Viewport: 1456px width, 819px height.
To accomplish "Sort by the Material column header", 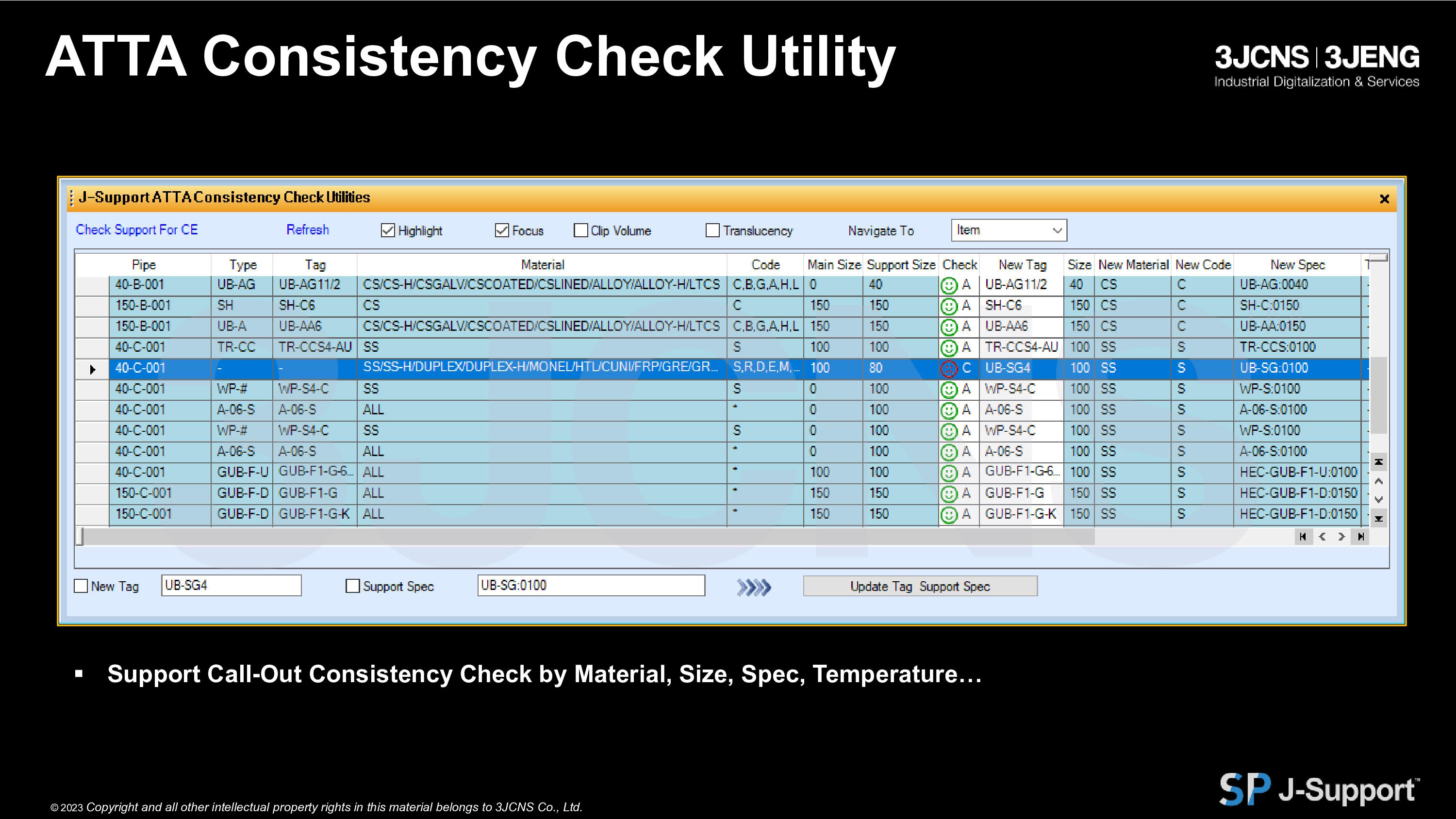I will pyautogui.click(x=542, y=264).
